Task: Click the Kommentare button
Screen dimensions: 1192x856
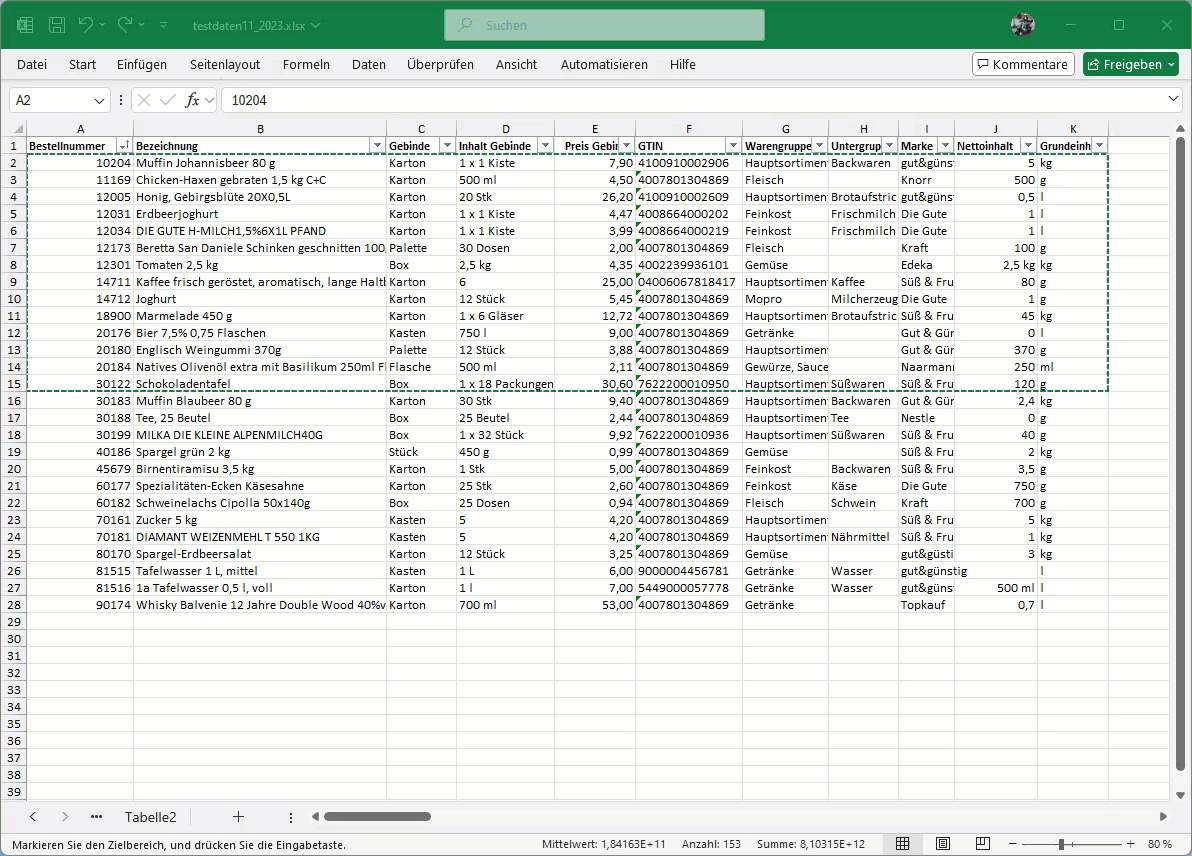Action: point(1023,64)
